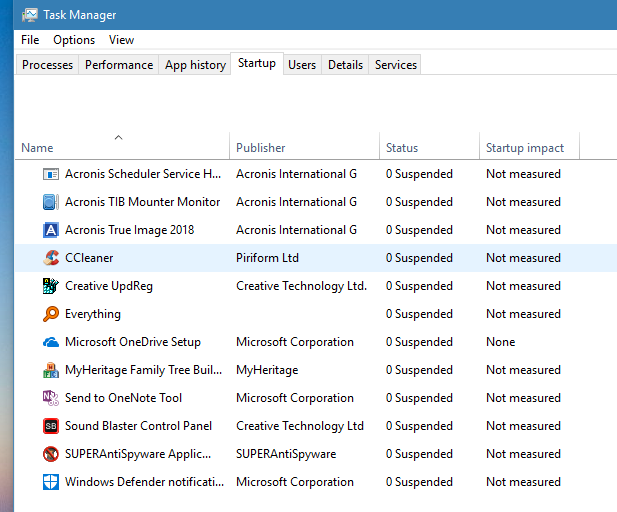Click the 0 Suspended status of Everything
Image resolution: width=617 pixels, height=512 pixels.
[x=419, y=314]
